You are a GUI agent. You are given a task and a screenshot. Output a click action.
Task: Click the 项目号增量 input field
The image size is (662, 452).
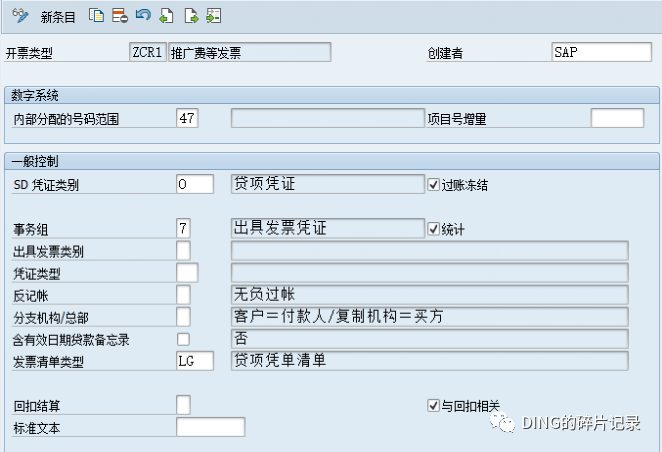617,118
